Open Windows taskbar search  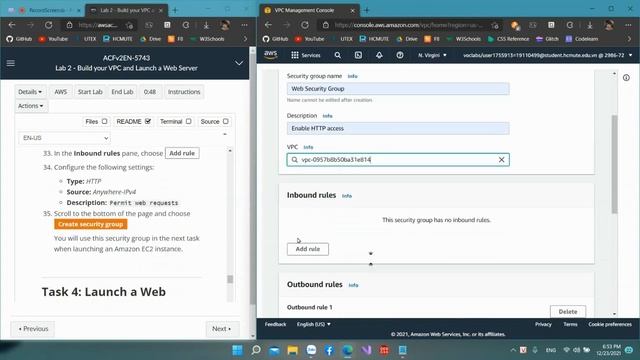coord(256,350)
